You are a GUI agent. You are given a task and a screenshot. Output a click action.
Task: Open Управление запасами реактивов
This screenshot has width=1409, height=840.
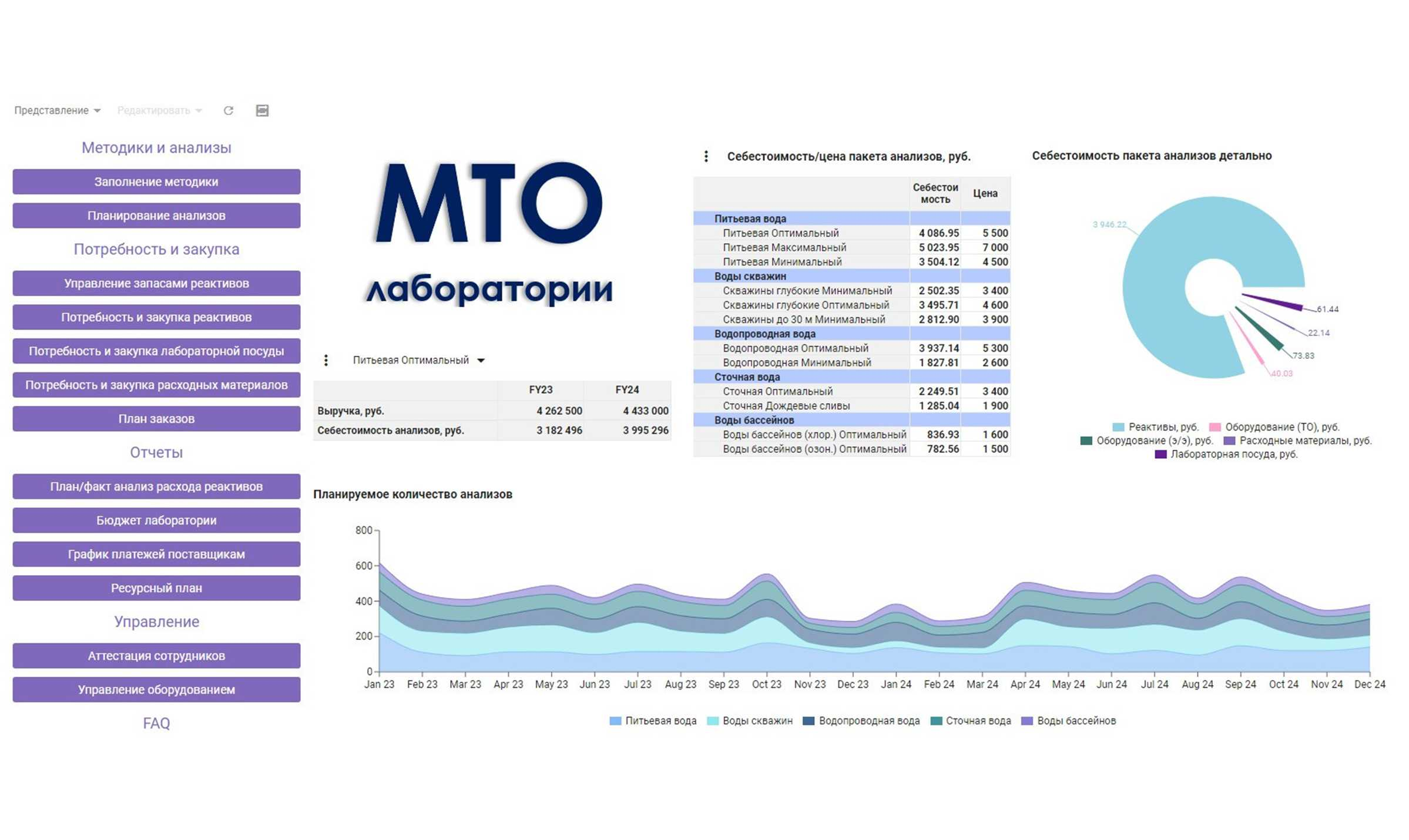(156, 283)
